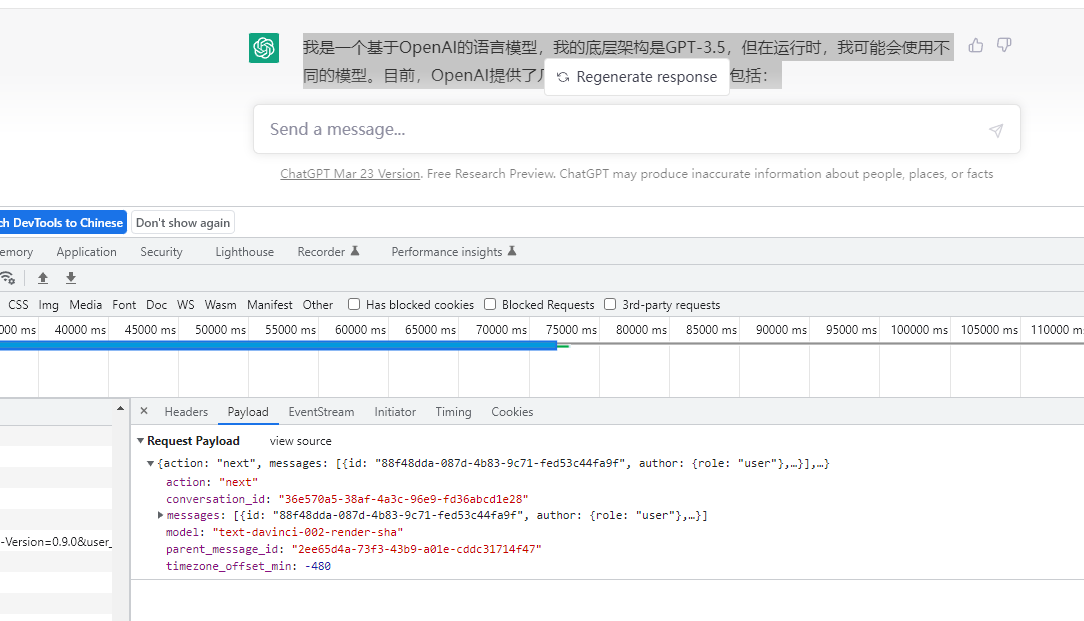This screenshot has width=1084, height=621.
Task: Click the request entry ending Version=0.9.0&user_
Action: pyautogui.click(x=56, y=541)
